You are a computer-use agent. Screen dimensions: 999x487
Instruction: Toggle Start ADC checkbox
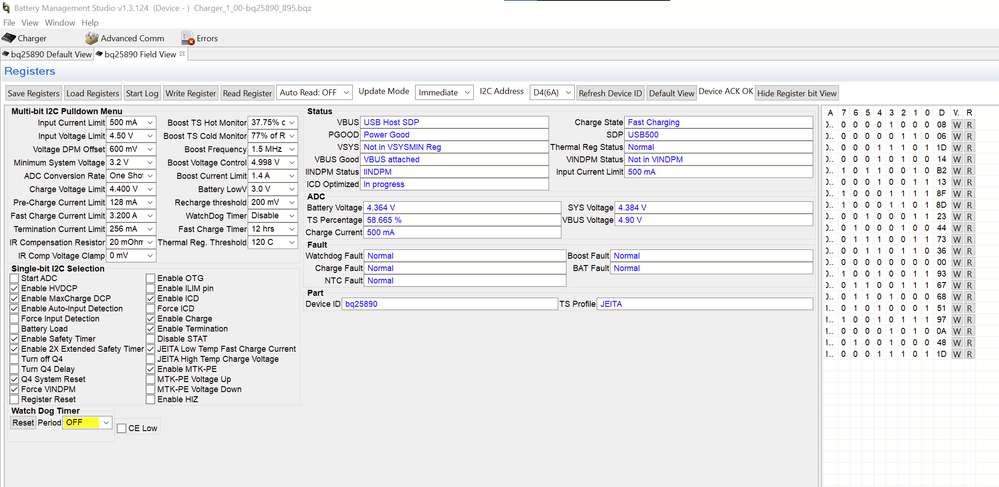pyautogui.click(x=15, y=279)
